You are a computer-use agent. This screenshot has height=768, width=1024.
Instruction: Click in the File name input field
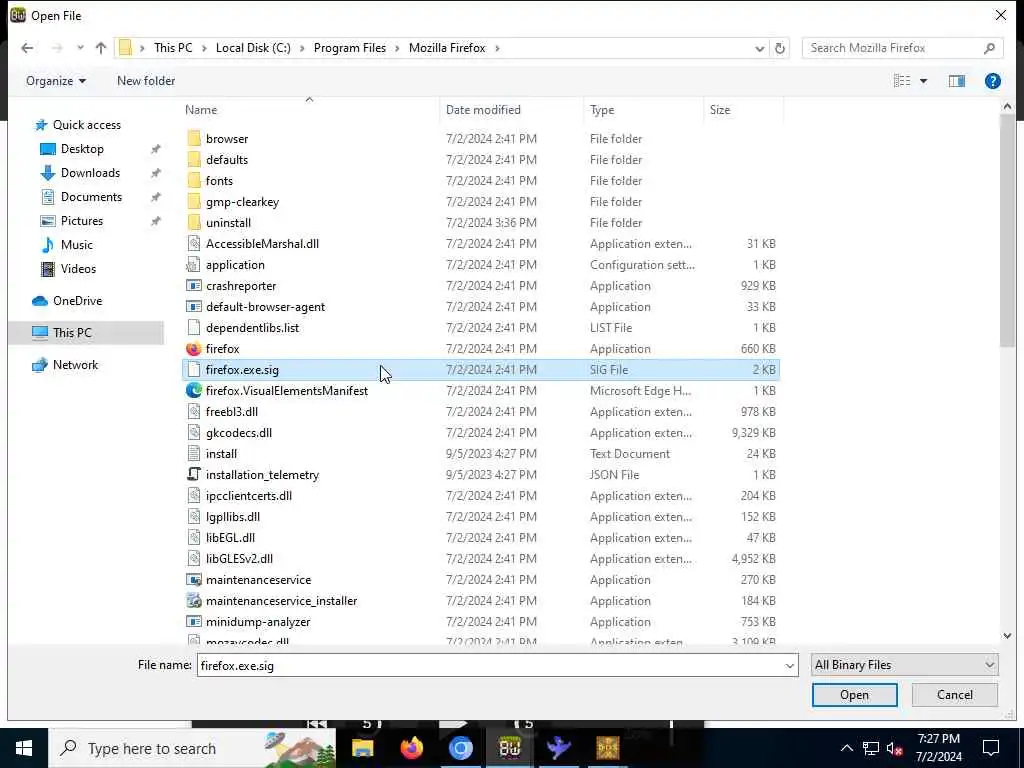(490, 665)
